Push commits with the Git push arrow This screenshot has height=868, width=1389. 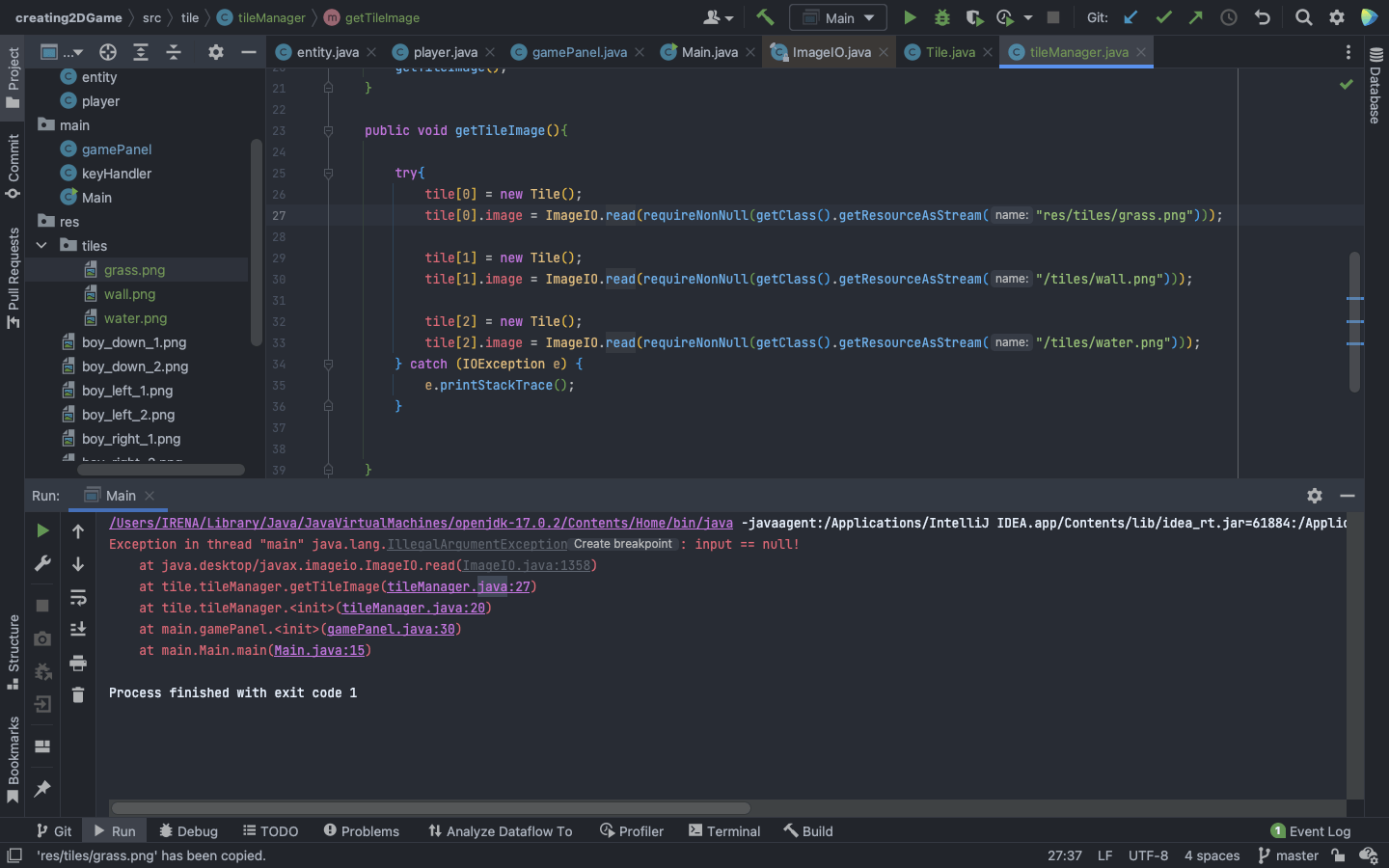click(1196, 16)
